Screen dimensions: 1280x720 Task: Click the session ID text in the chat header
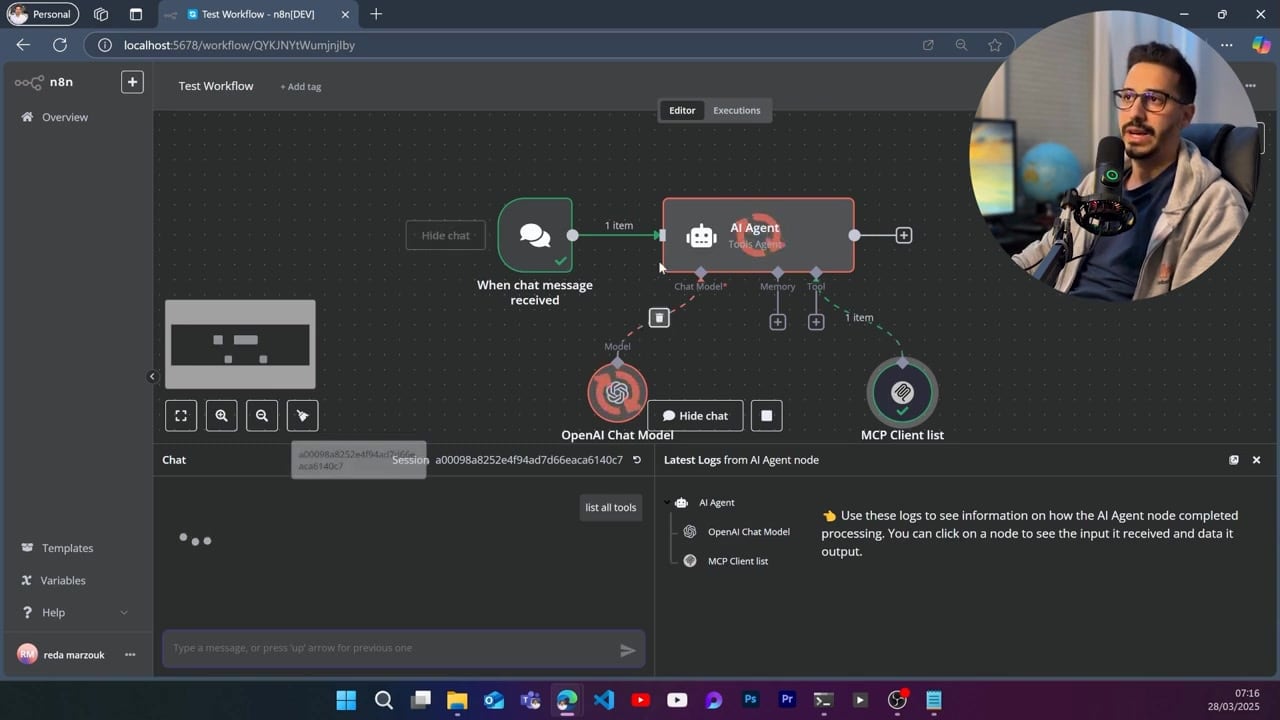coord(529,460)
